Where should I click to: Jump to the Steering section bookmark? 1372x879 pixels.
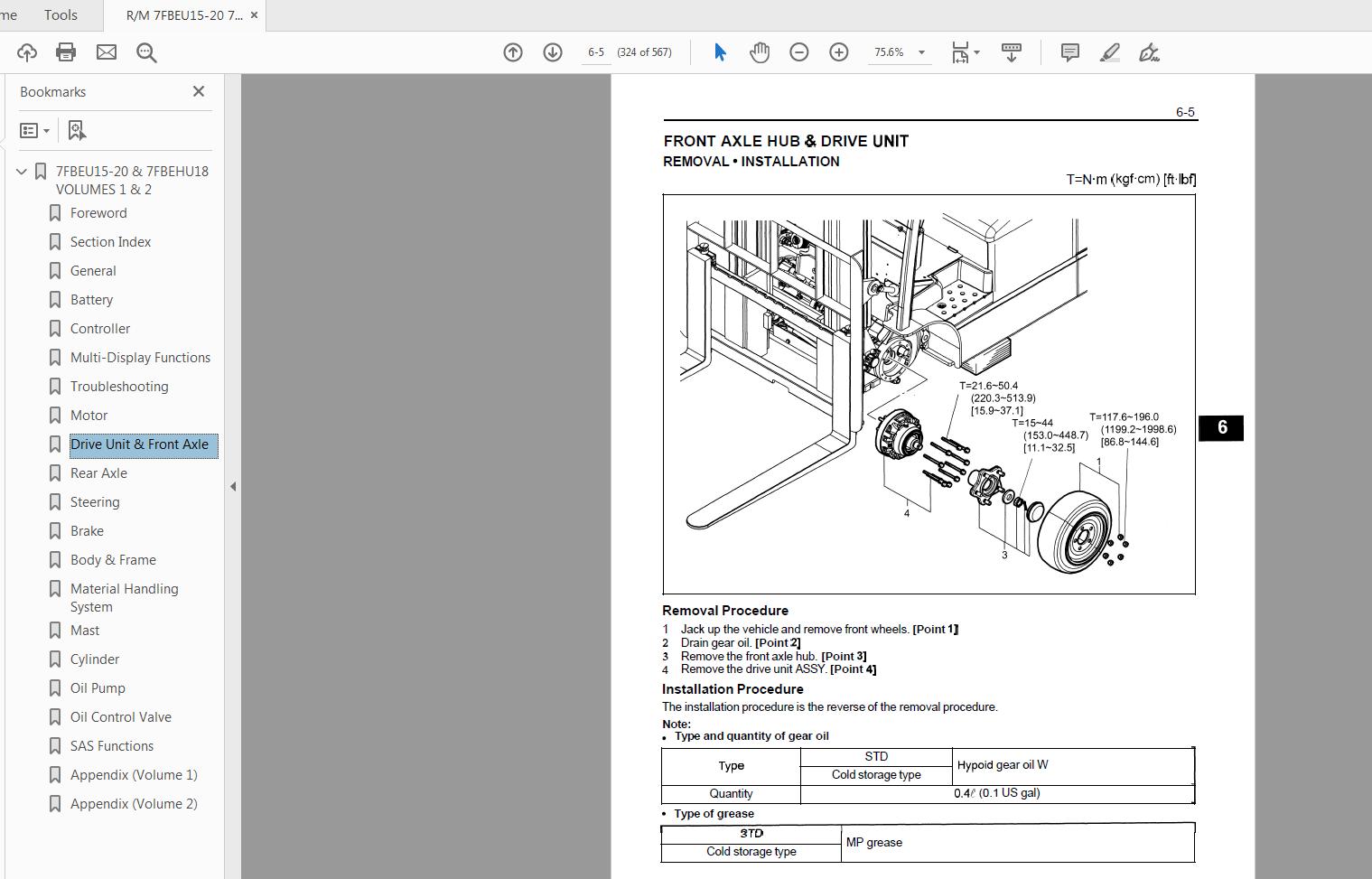pyautogui.click(x=94, y=501)
